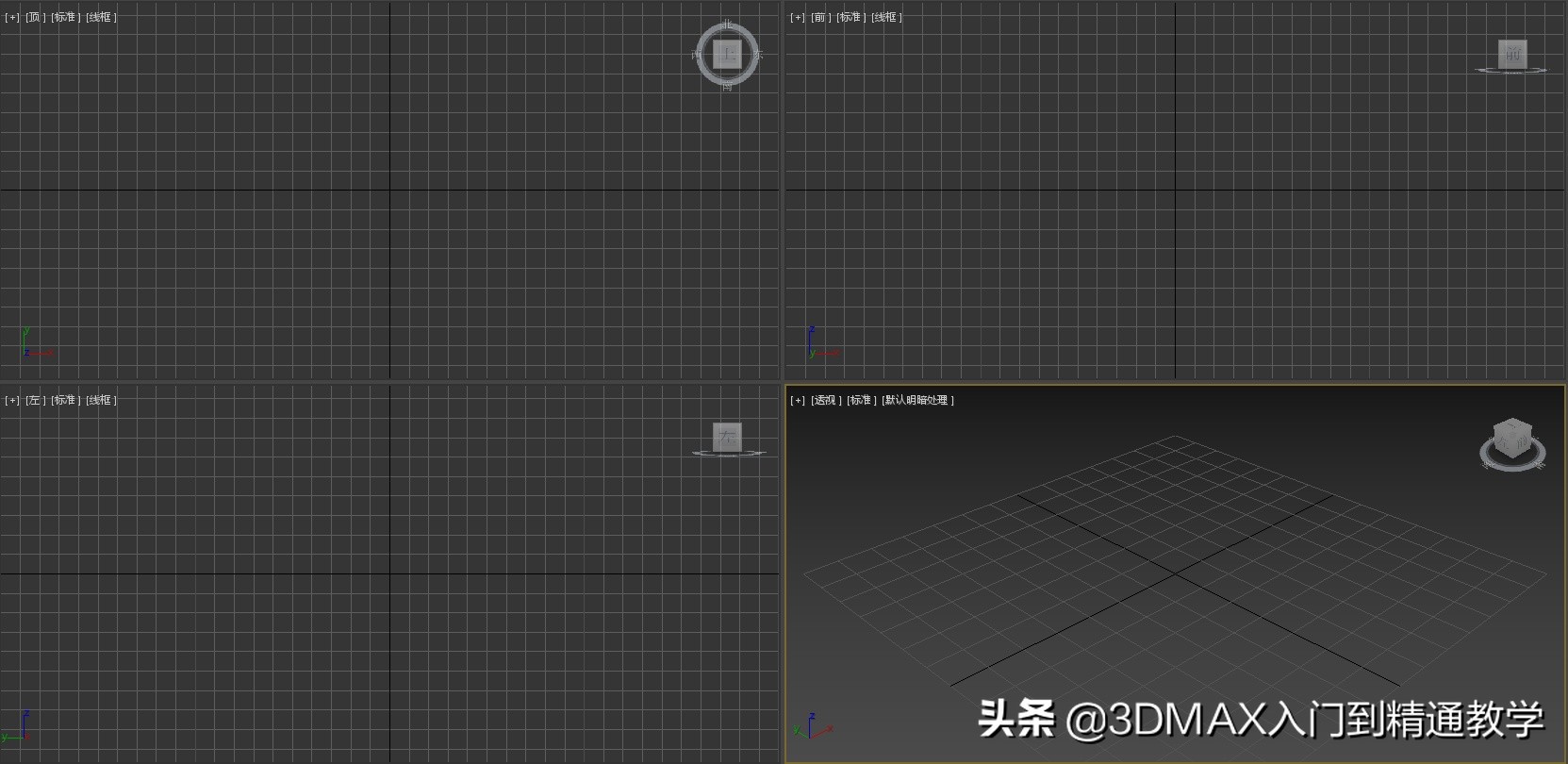Open the [+] menu of the Left viewport
This screenshot has width=1568, height=764.
click(x=12, y=400)
